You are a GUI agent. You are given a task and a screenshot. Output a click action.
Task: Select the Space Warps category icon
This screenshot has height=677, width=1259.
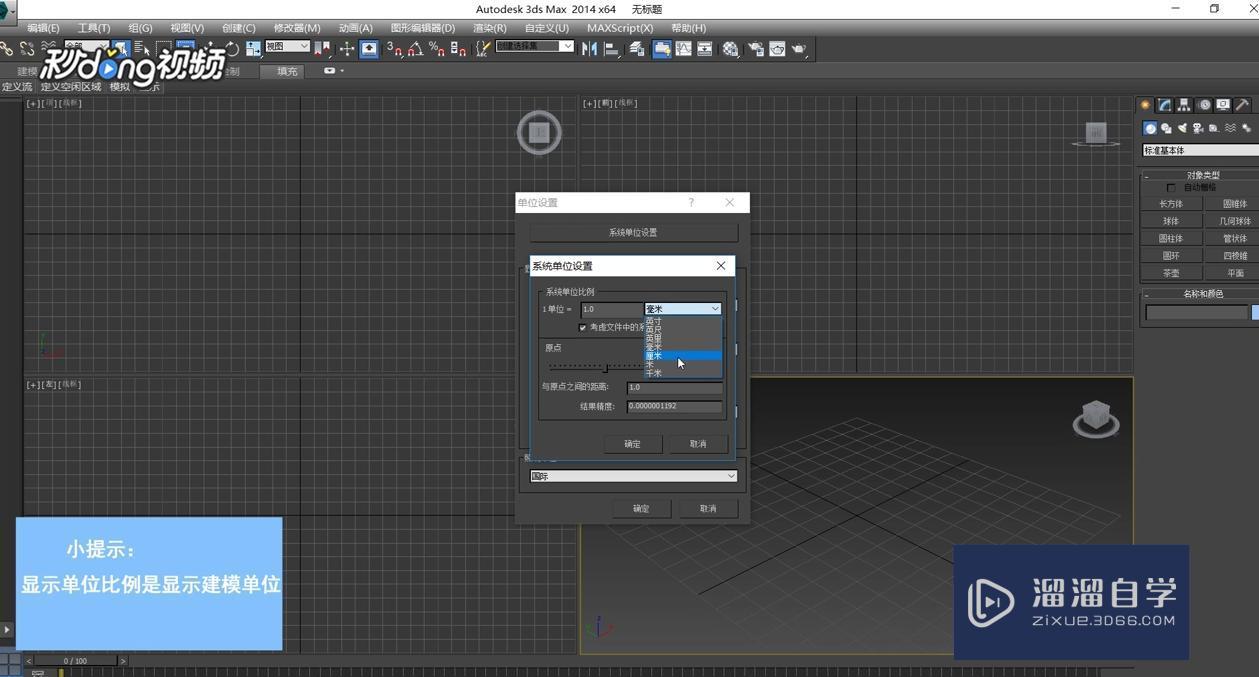(x=1230, y=128)
